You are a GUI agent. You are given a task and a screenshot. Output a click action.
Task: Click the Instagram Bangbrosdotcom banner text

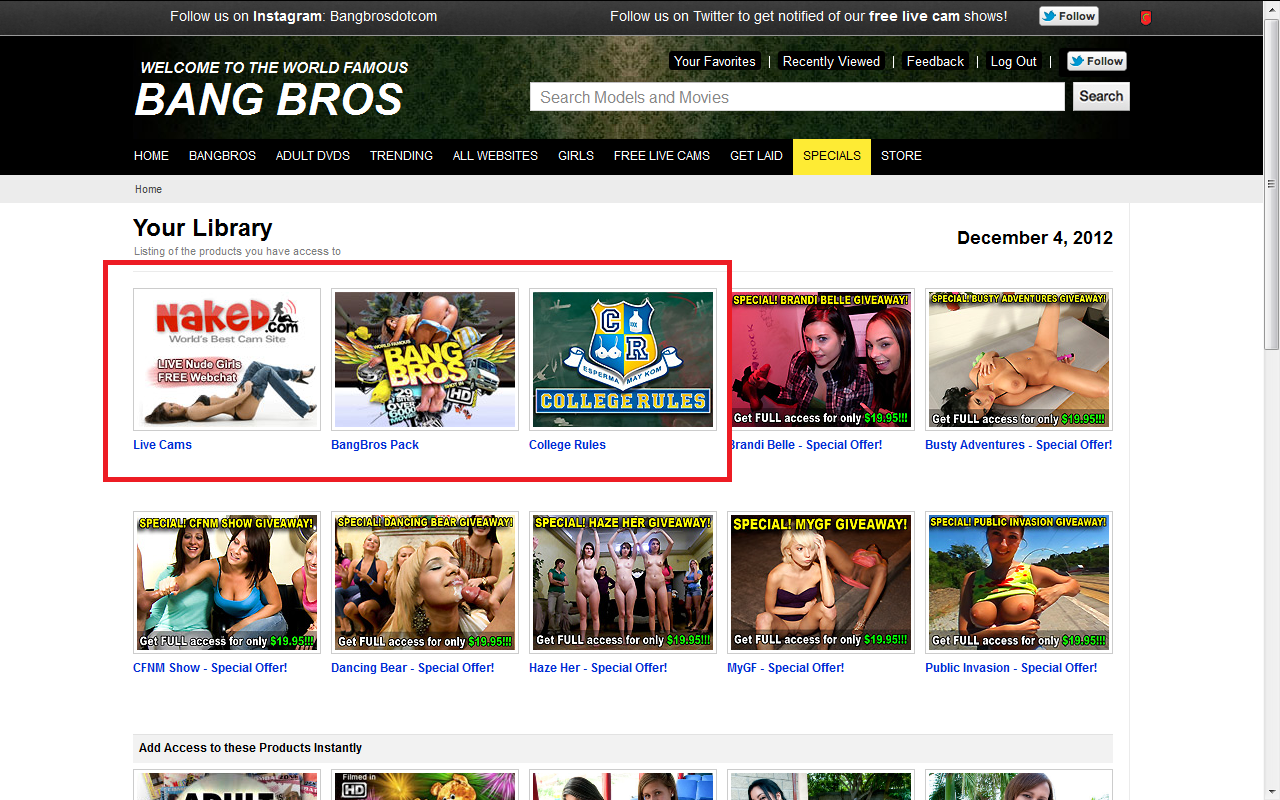click(x=303, y=17)
